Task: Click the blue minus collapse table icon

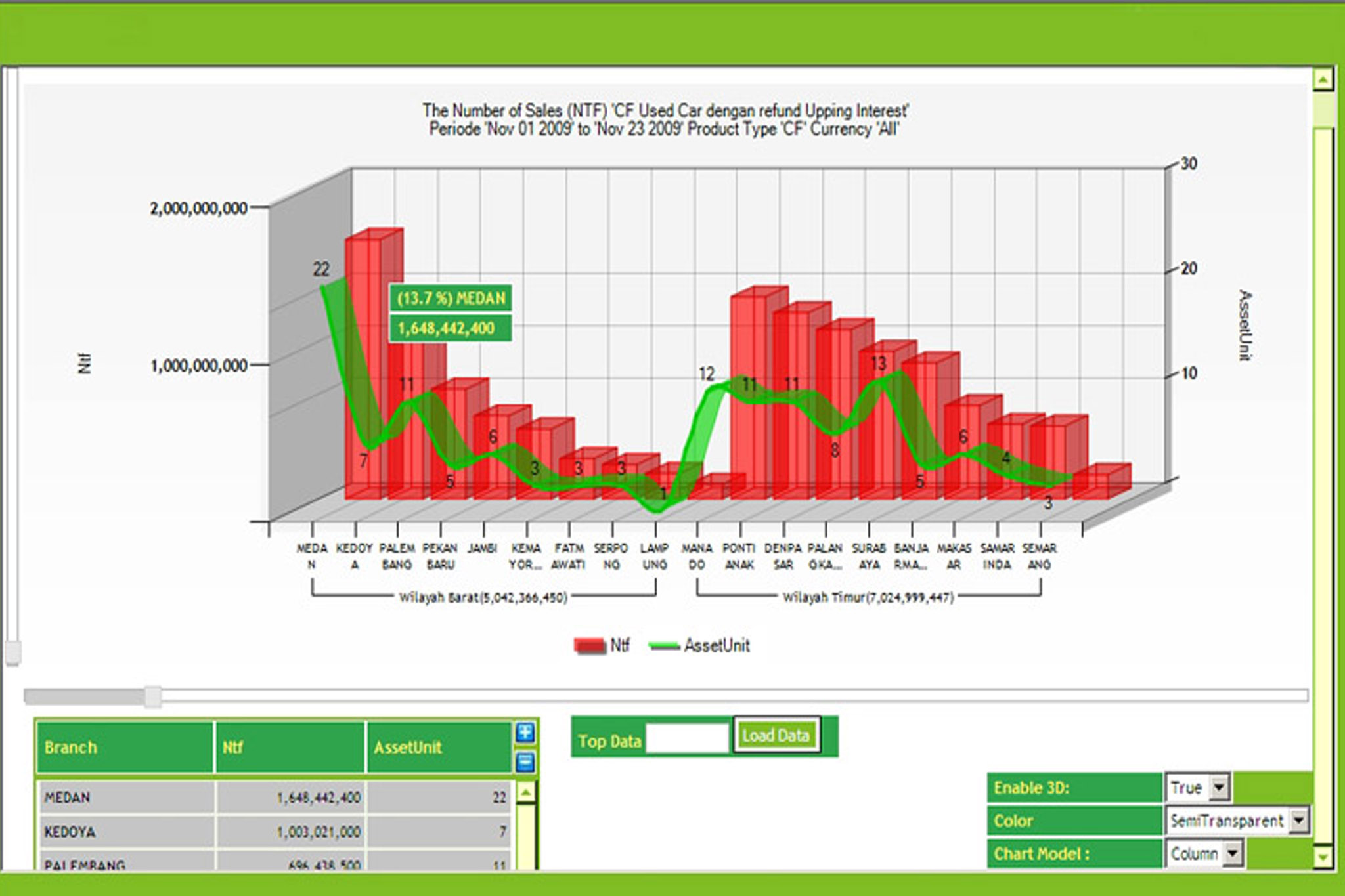Action: click(525, 762)
